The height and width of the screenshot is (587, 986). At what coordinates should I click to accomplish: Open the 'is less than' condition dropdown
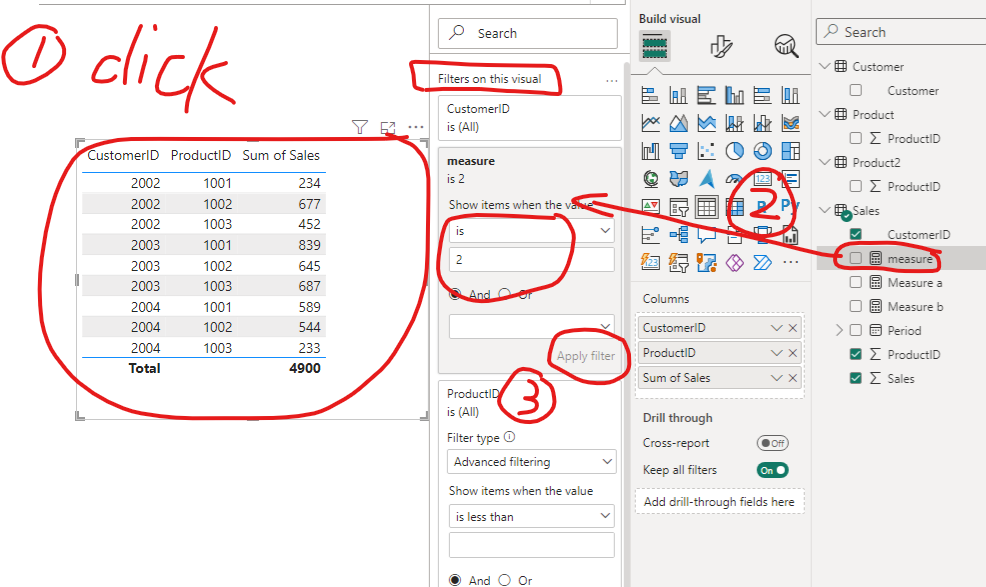[531, 517]
